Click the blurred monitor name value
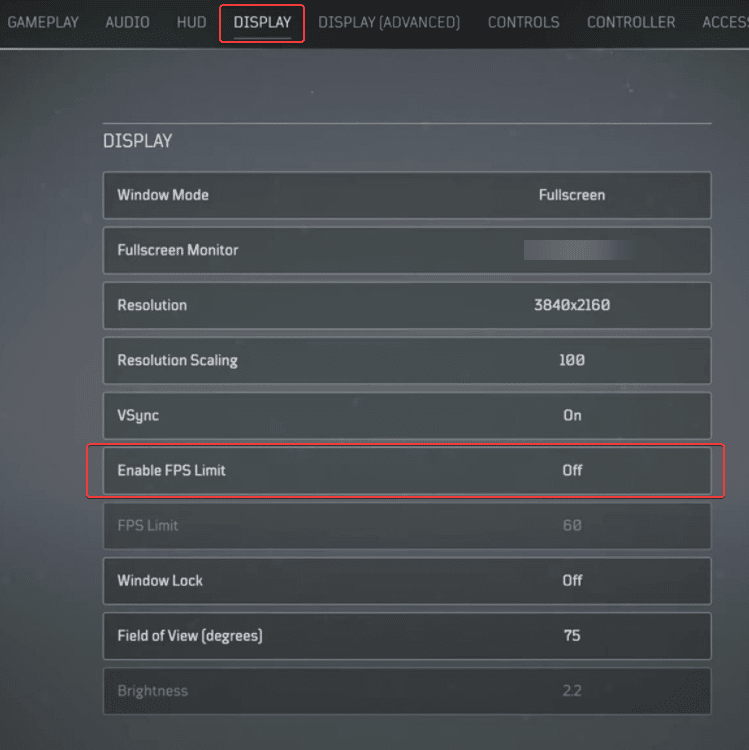749x750 pixels. pyautogui.click(x=578, y=250)
